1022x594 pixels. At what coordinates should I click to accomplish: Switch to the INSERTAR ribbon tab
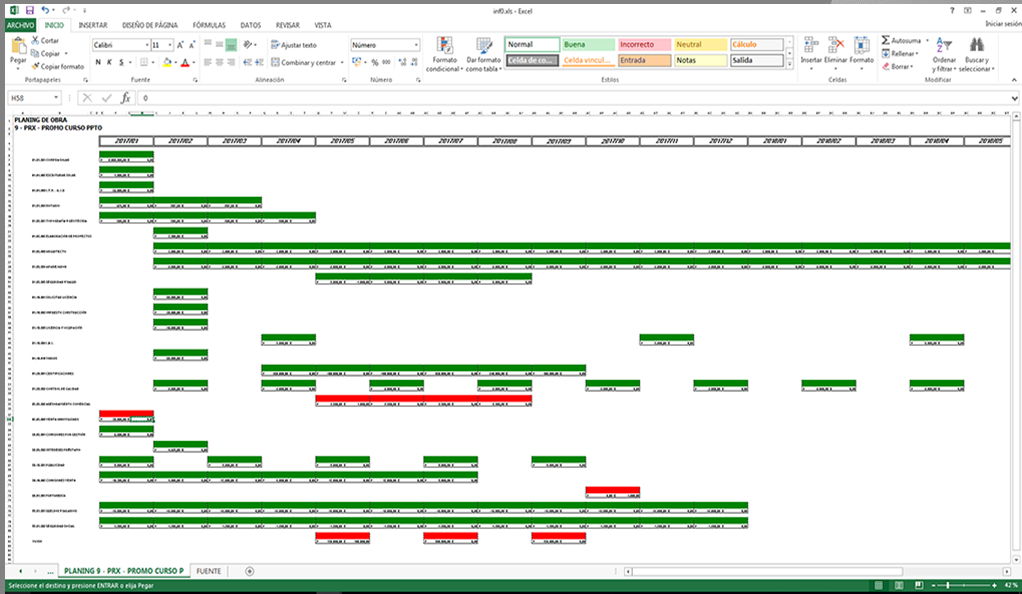[x=93, y=25]
